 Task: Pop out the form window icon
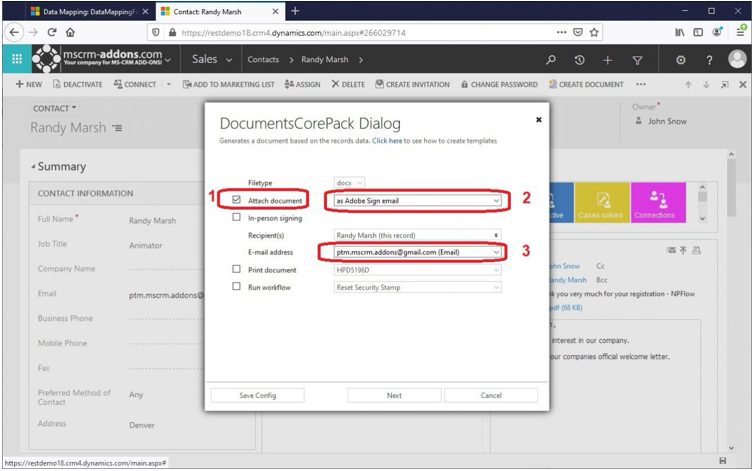[725, 85]
